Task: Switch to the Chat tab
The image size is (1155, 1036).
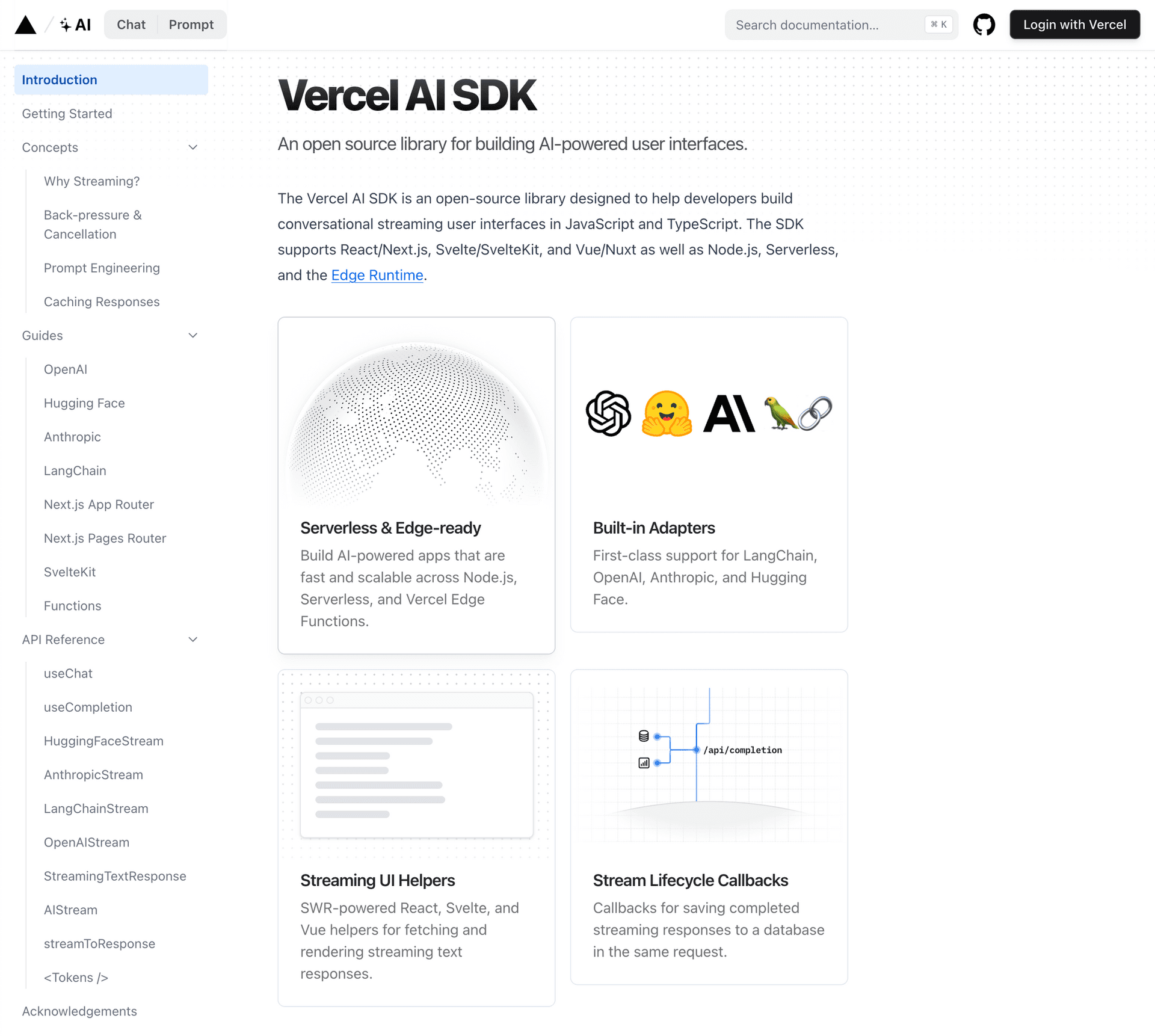Action: click(x=131, y=25)
